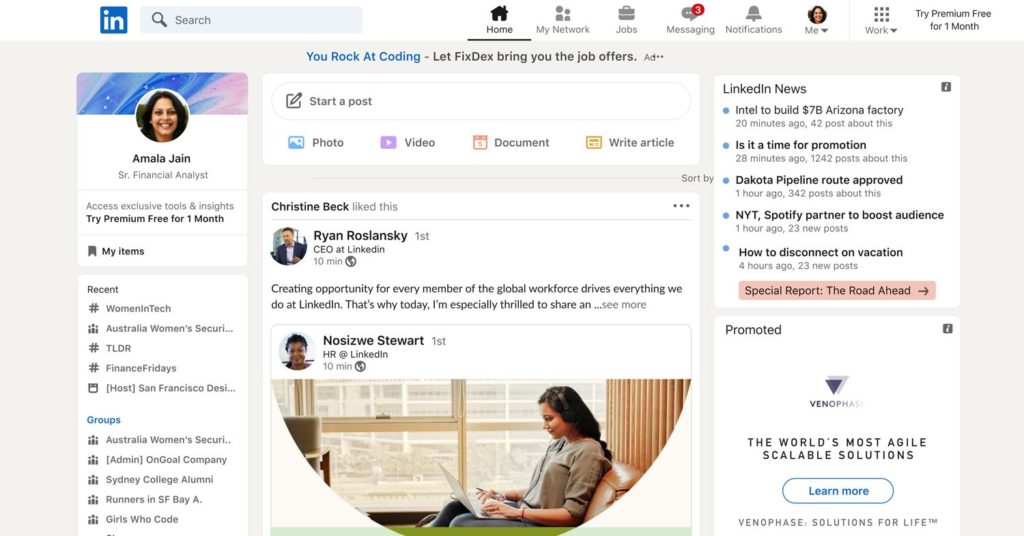The width and height of the screenshot is (1024, 536).
Task: Click the Recent heading in the sidebar
Action: pos(103,289)
